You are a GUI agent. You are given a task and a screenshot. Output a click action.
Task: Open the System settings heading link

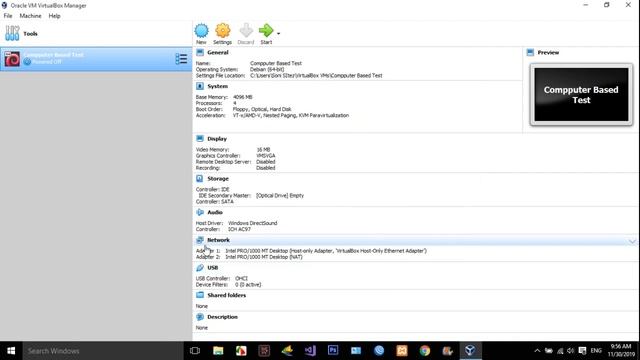tap(218, 87)
